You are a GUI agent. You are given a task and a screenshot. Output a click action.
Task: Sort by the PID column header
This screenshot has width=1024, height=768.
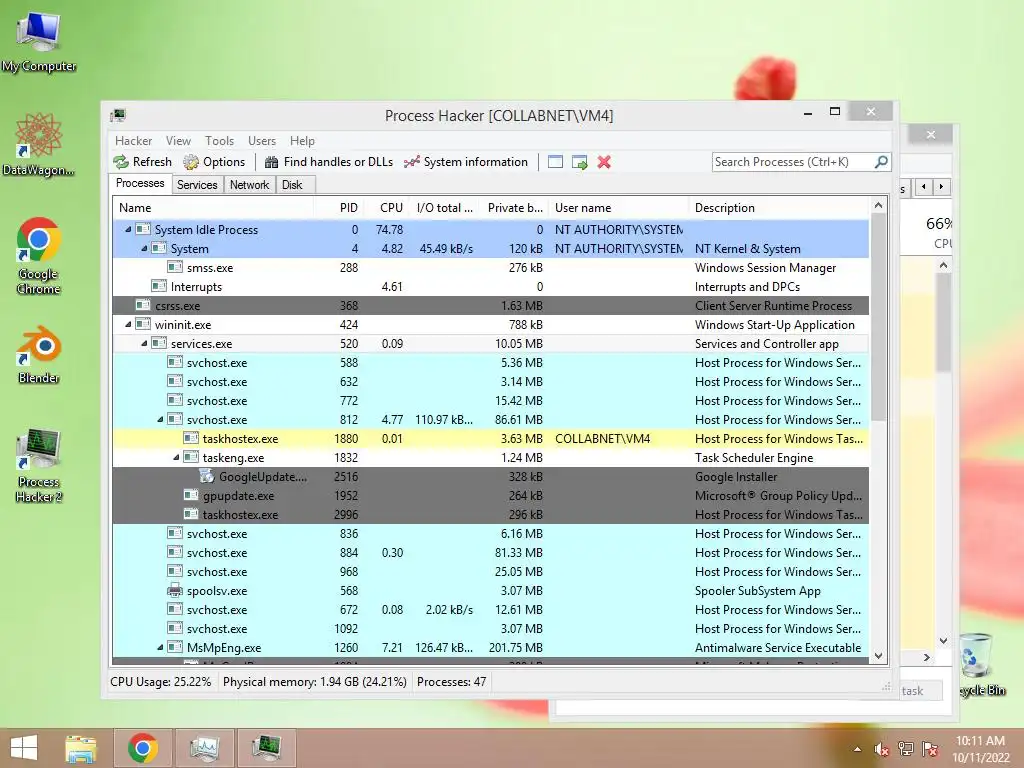[339, 208]
